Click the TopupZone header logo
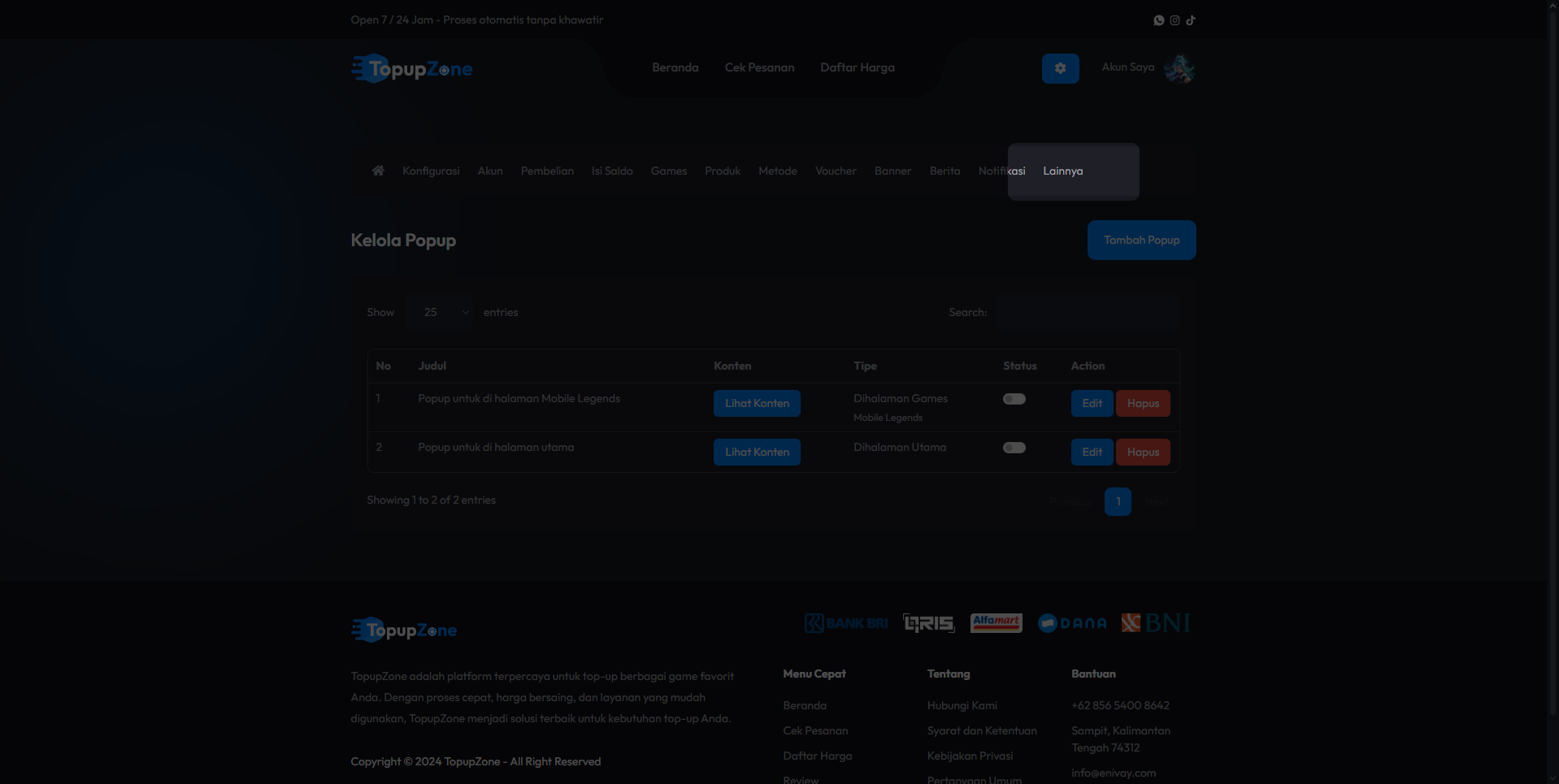Screen dimensions: 1559x784 [x=412, y=69]
